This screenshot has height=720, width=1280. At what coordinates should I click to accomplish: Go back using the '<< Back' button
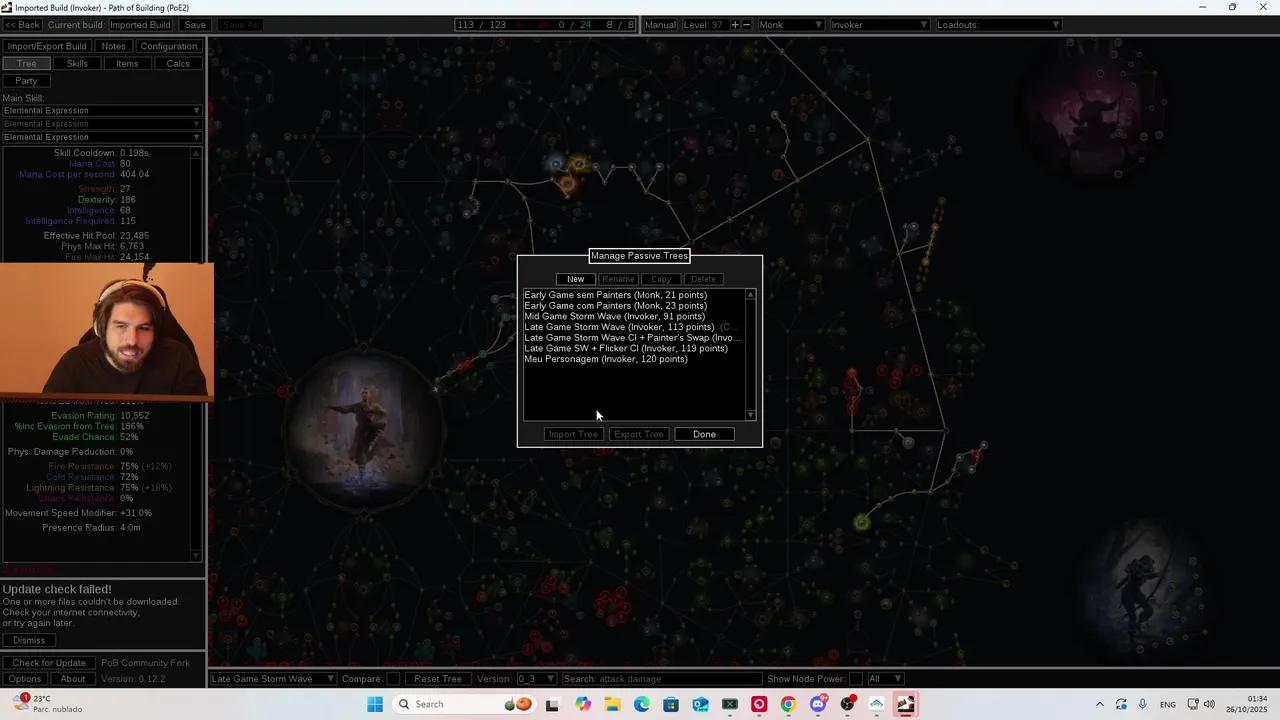click(x=23, y=25)
